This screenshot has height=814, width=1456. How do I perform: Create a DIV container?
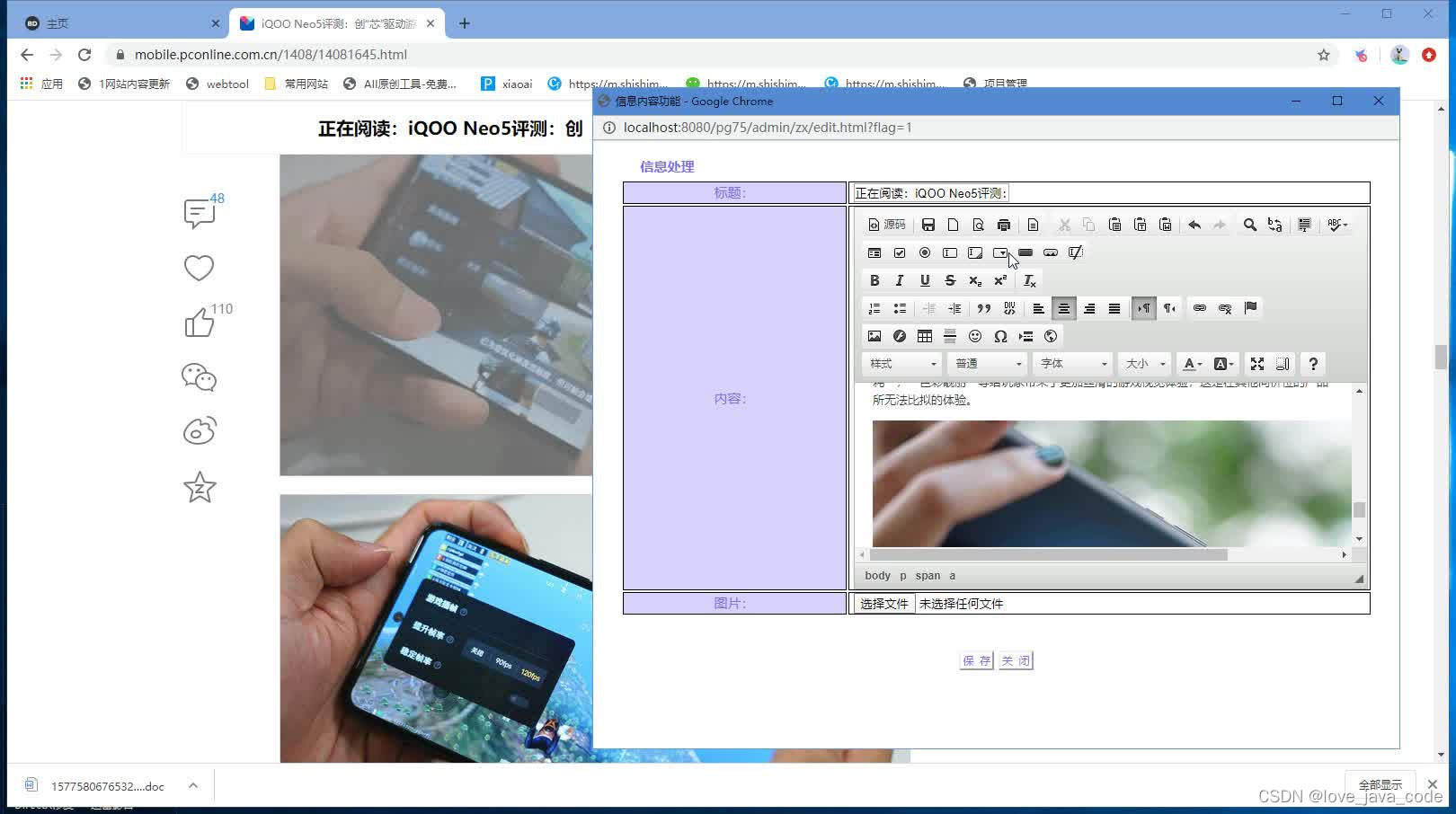(x=1009, y=308)
